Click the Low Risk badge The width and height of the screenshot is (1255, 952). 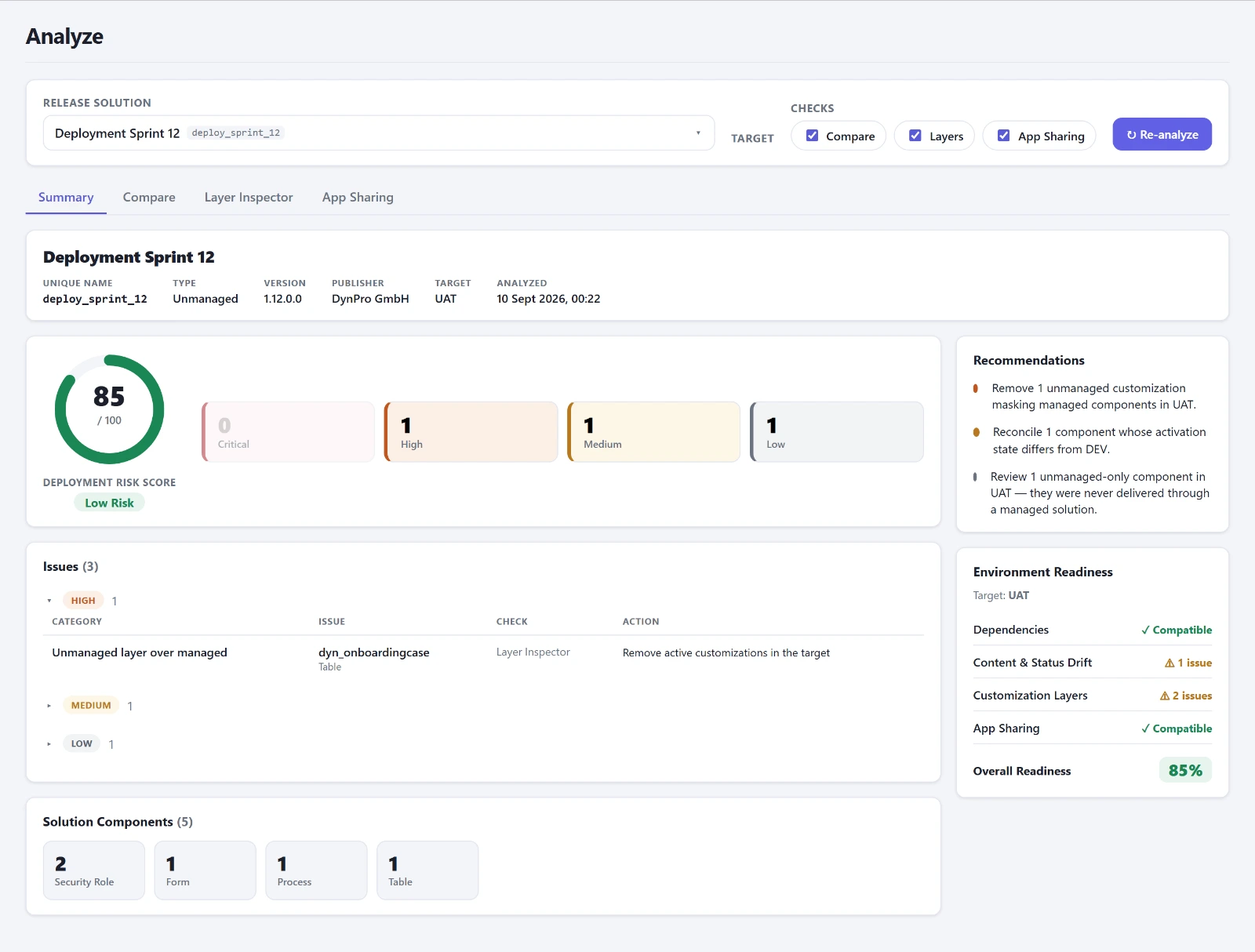click(x=109, y=503)
